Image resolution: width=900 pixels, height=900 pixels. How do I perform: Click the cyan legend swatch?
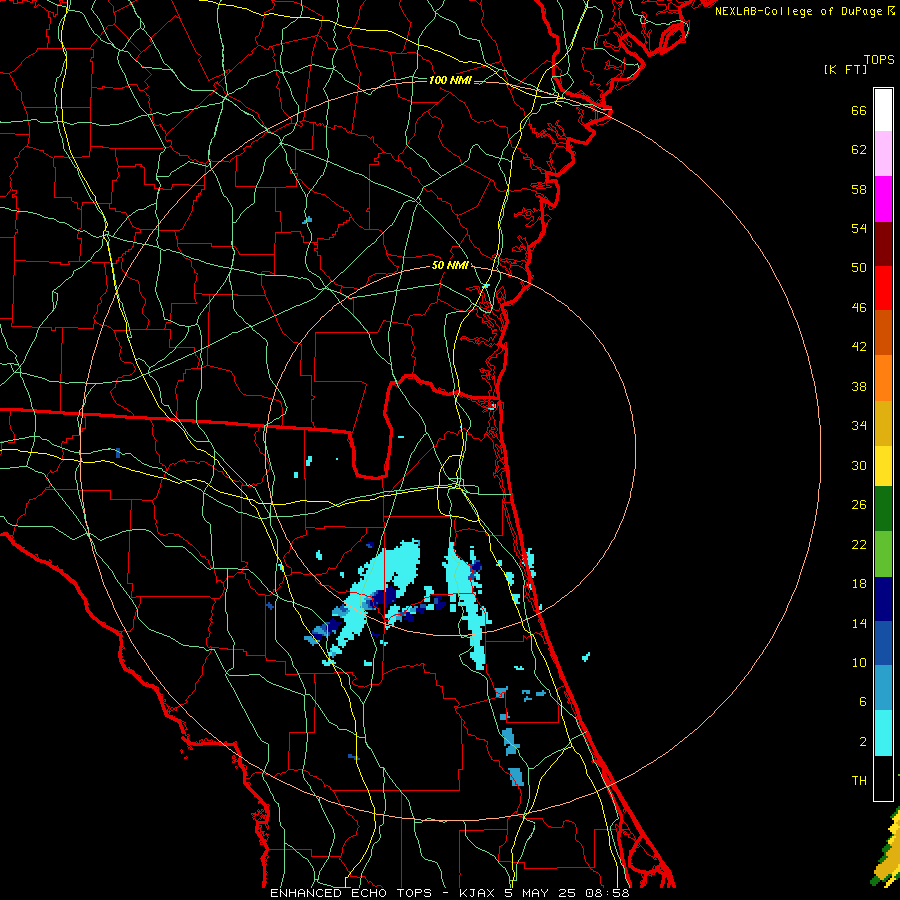pyautogui.click(x=883, y=733)
